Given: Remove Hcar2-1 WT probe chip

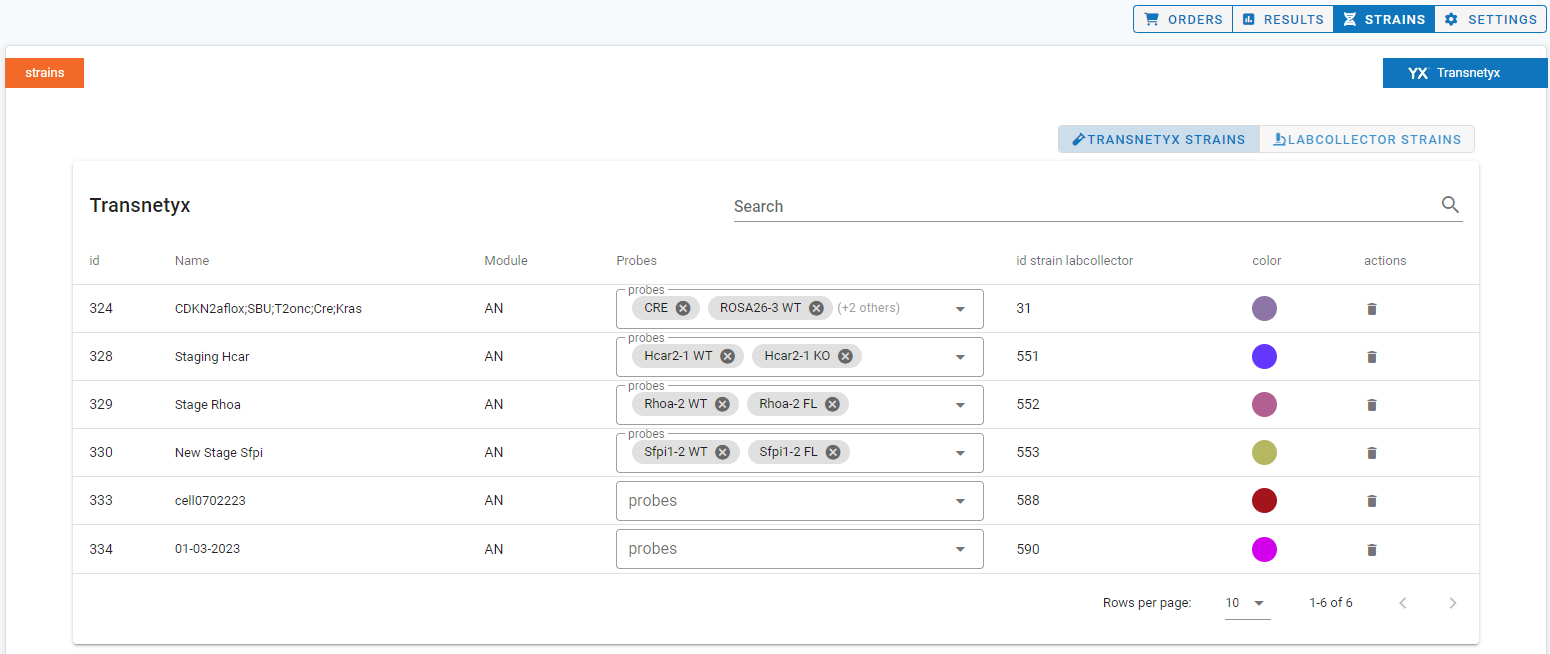Looking at the screenshot, I should [728, 356].
